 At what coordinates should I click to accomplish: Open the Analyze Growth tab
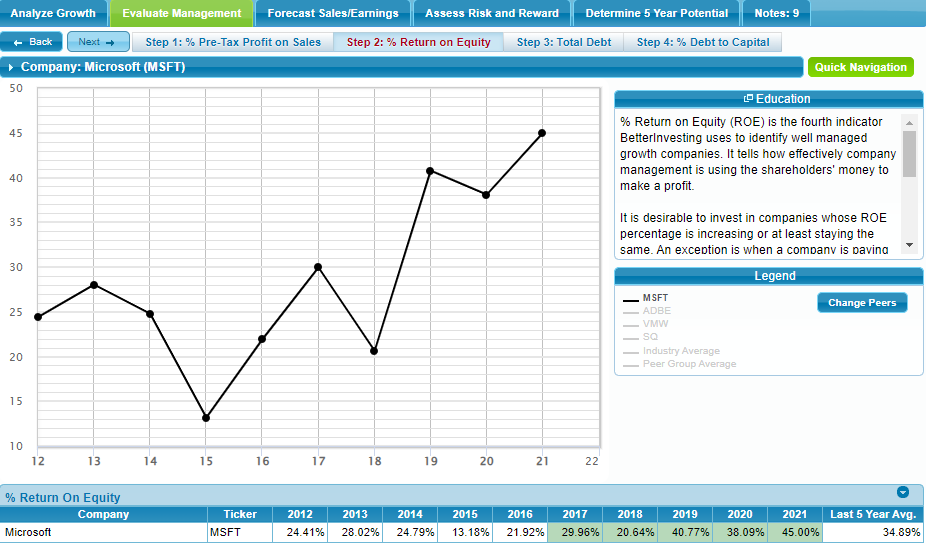(53, 13)
